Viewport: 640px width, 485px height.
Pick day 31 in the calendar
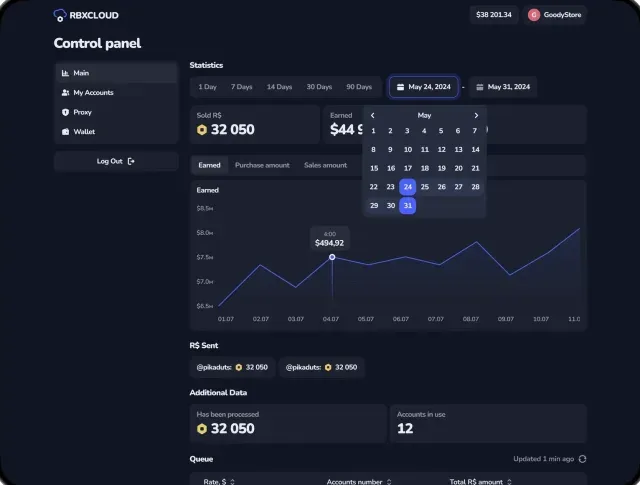coord(408,206)
